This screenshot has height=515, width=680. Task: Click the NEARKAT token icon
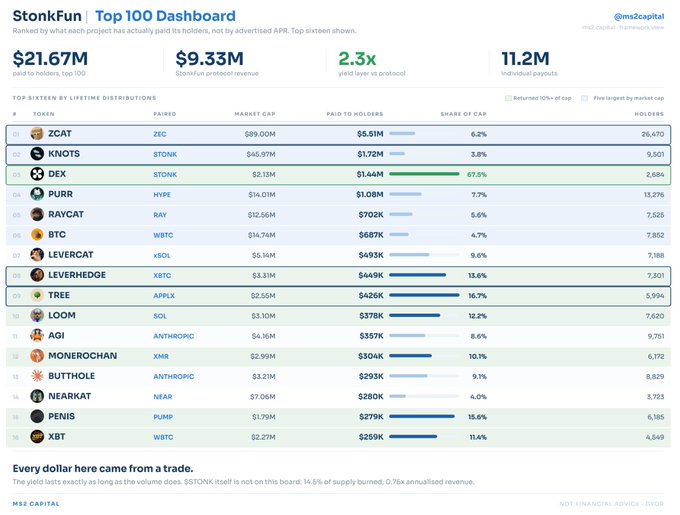[37, 396]
